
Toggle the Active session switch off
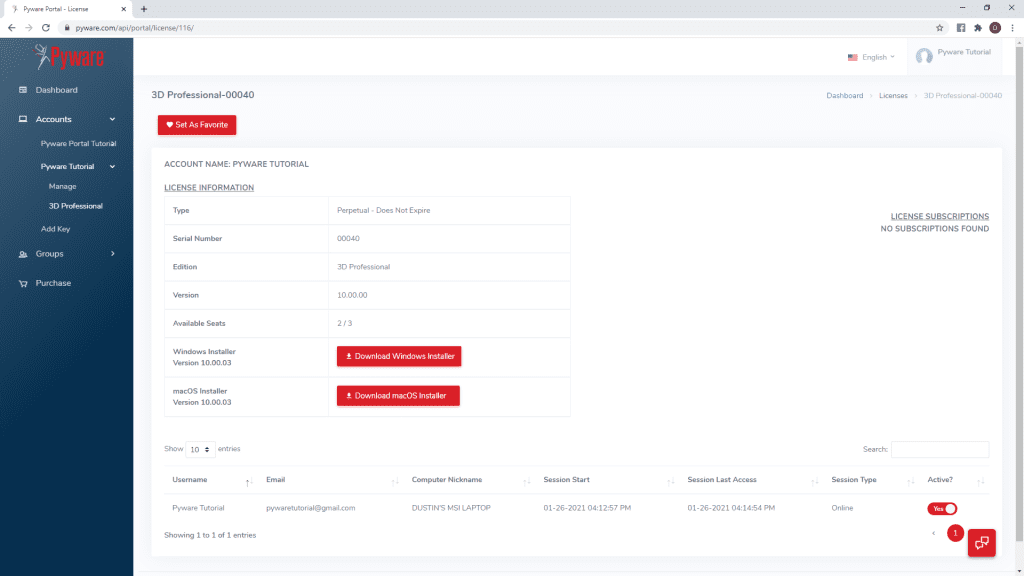tap(942, 508)
